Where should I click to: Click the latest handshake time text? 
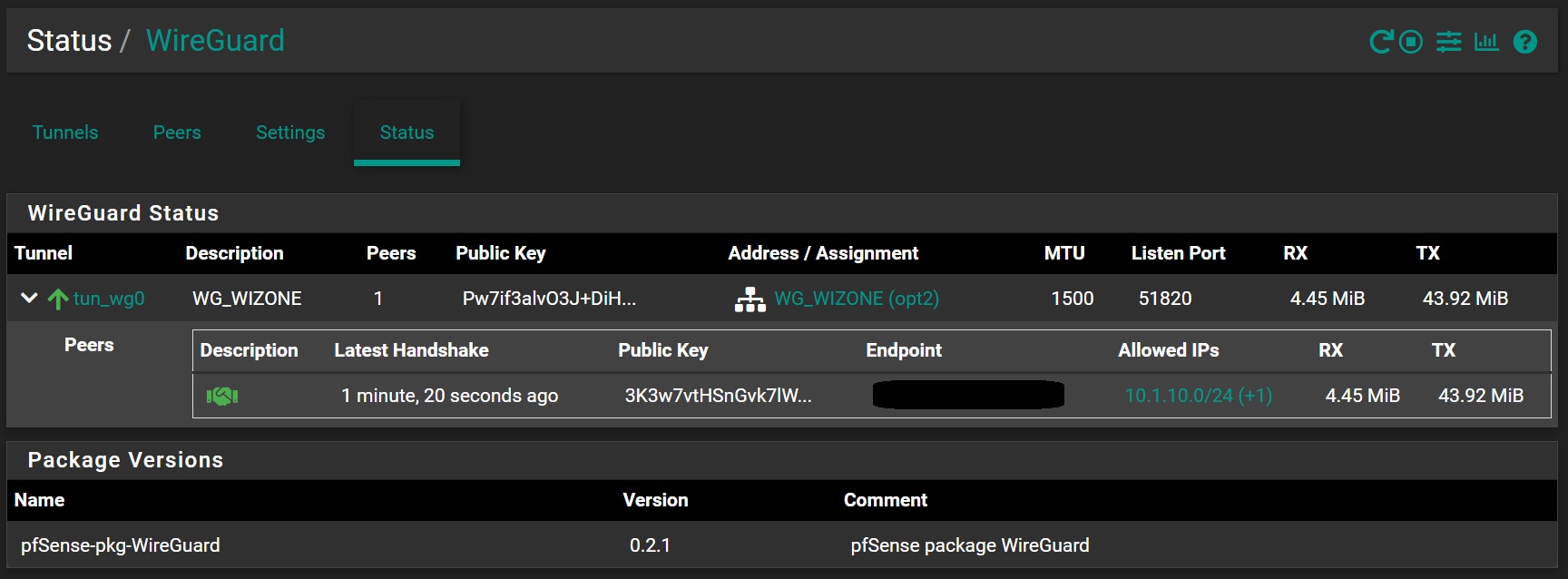(x=449, y=396)
